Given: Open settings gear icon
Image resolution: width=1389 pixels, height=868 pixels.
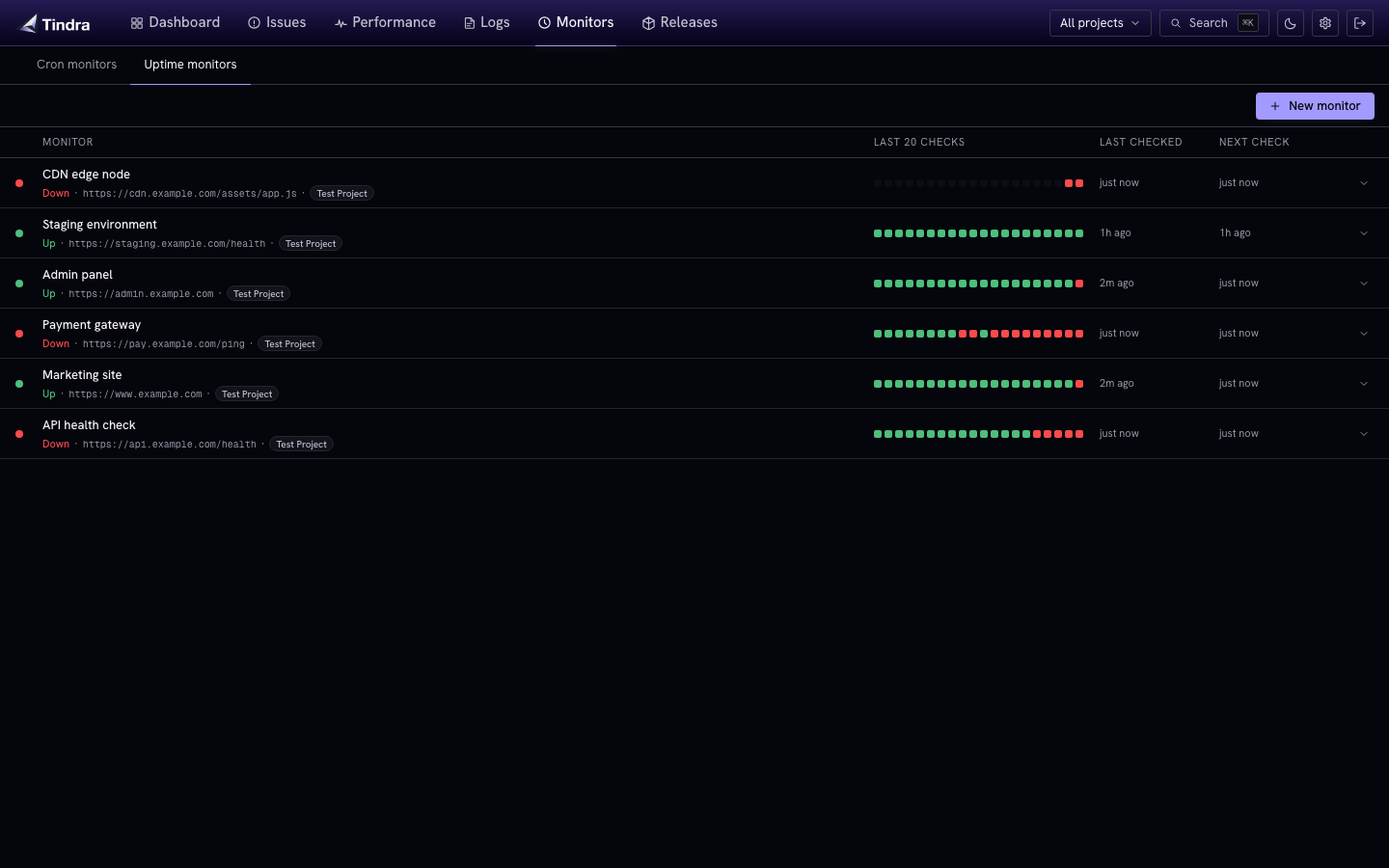Looking at the screenshot, I should coord(1325,23).
